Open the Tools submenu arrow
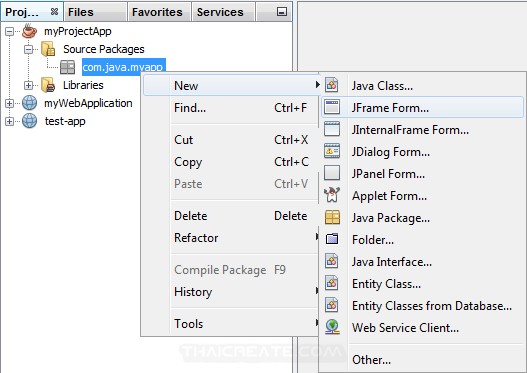Image resolution: width=527 pixels, height=373 pixels. pyautogui.click(x=317, y=323)
